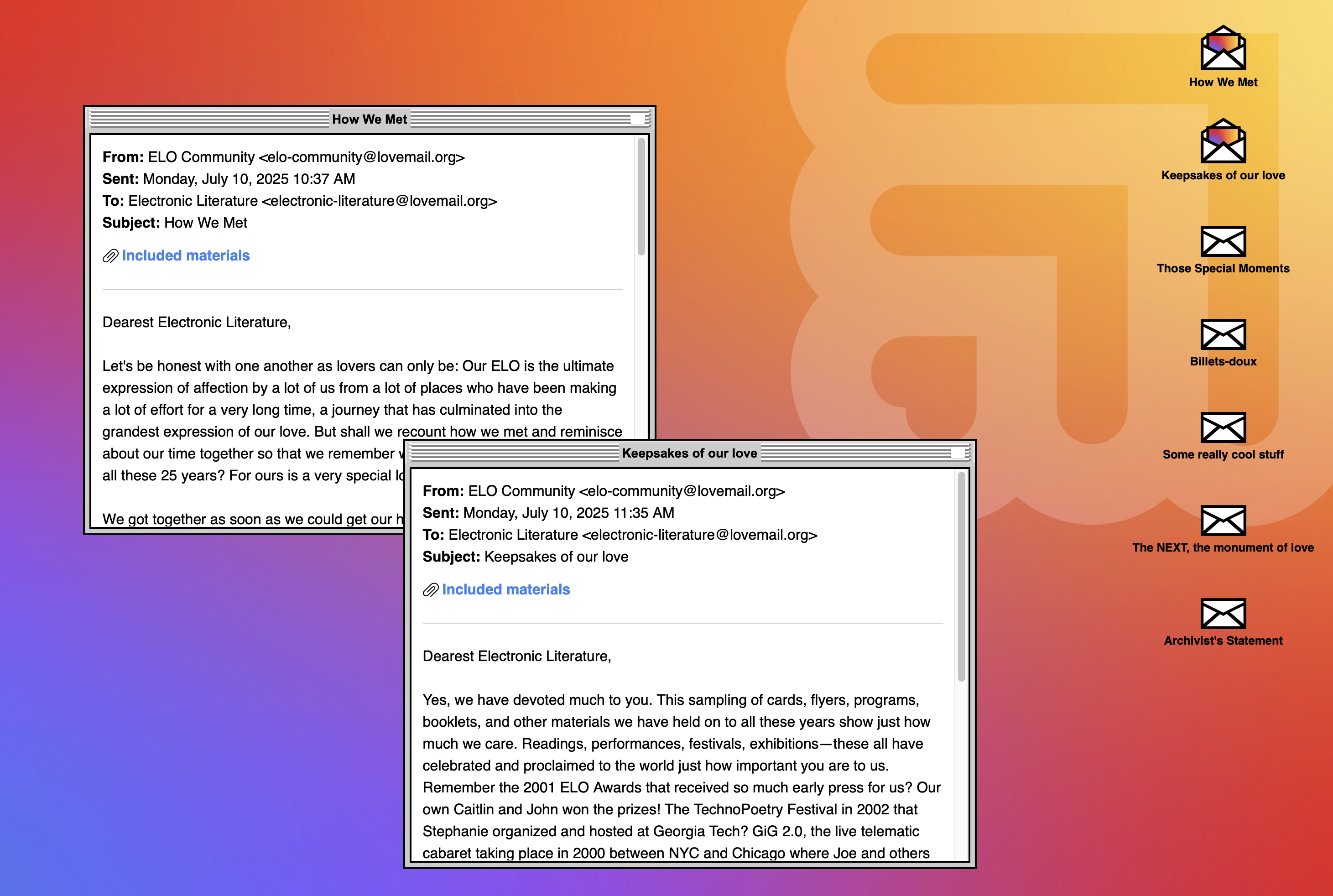Open the Keepsakes of our love envelope icon

1223,141
